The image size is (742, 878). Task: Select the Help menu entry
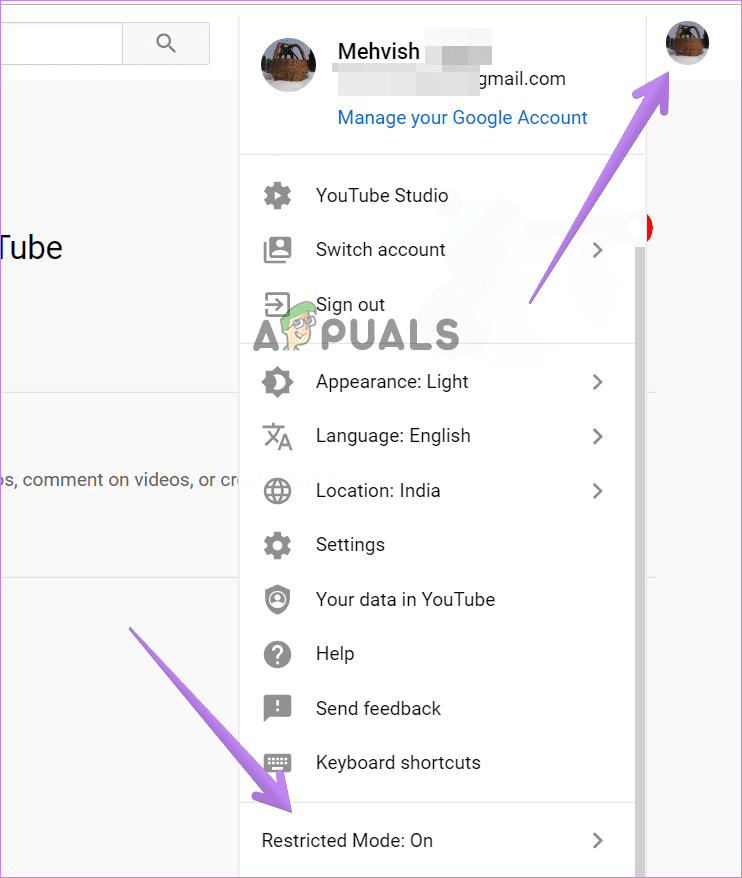[x=437, y=654]
